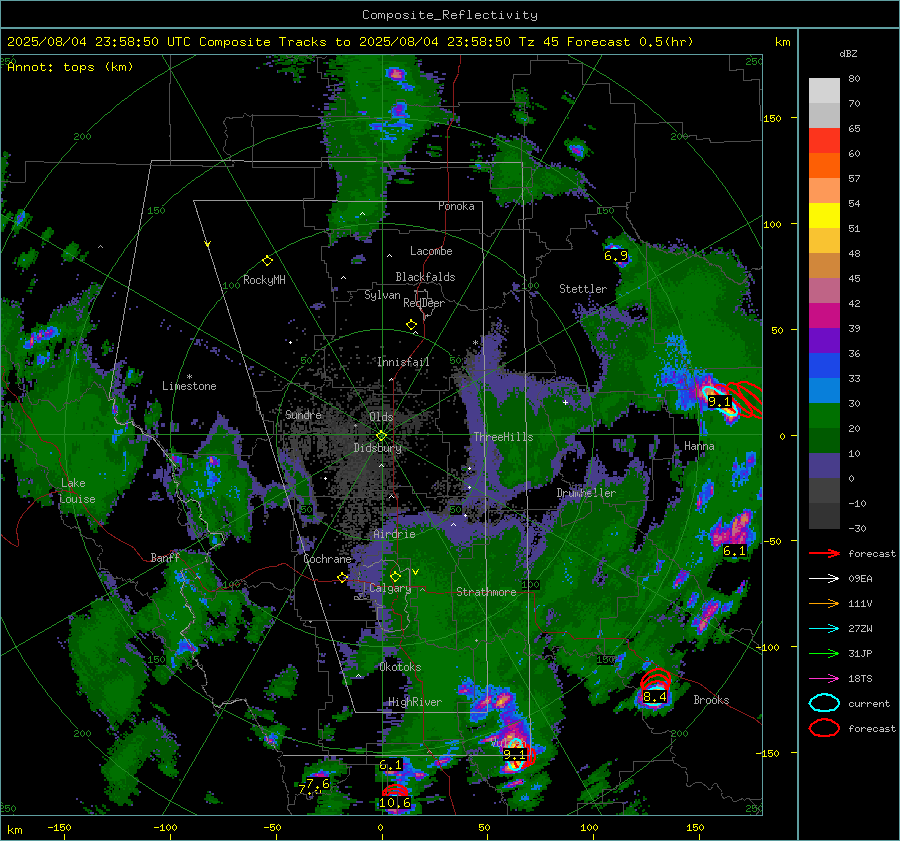The height and width of the screenshot is (841, 900).
Task: Click the UTC Composite Tracks timestamp header
Action: 350,42
